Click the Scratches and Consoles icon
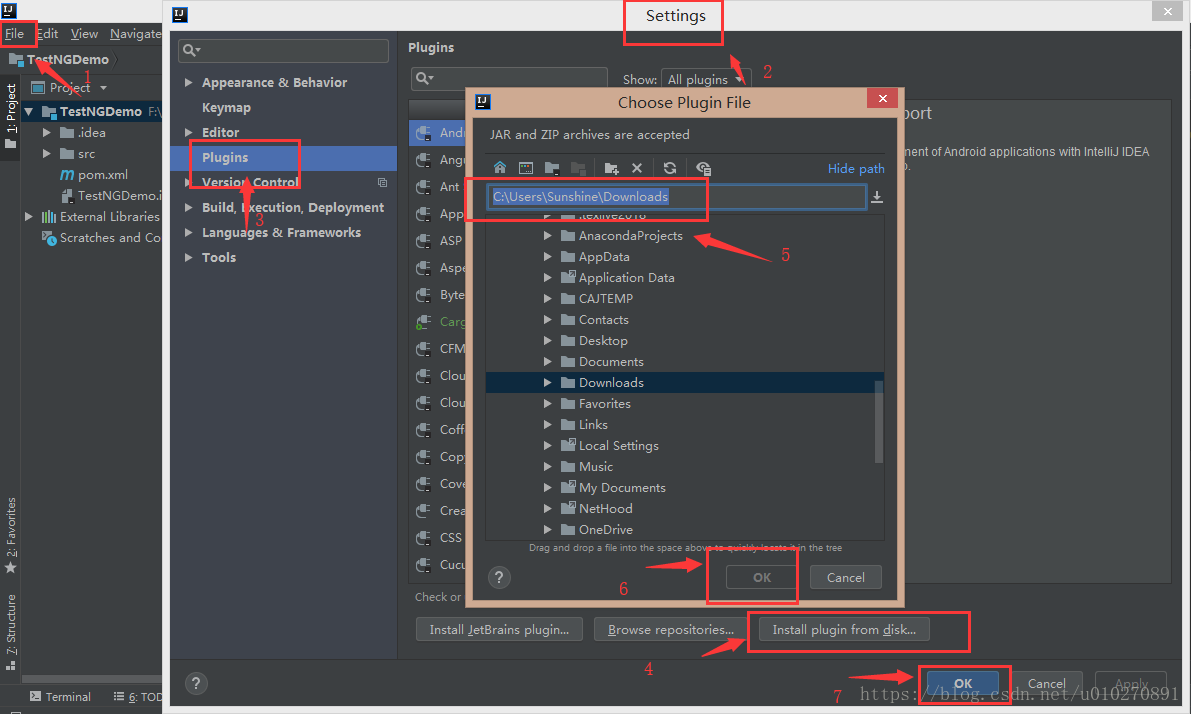 pyautogui.click(x=49, y=238)
